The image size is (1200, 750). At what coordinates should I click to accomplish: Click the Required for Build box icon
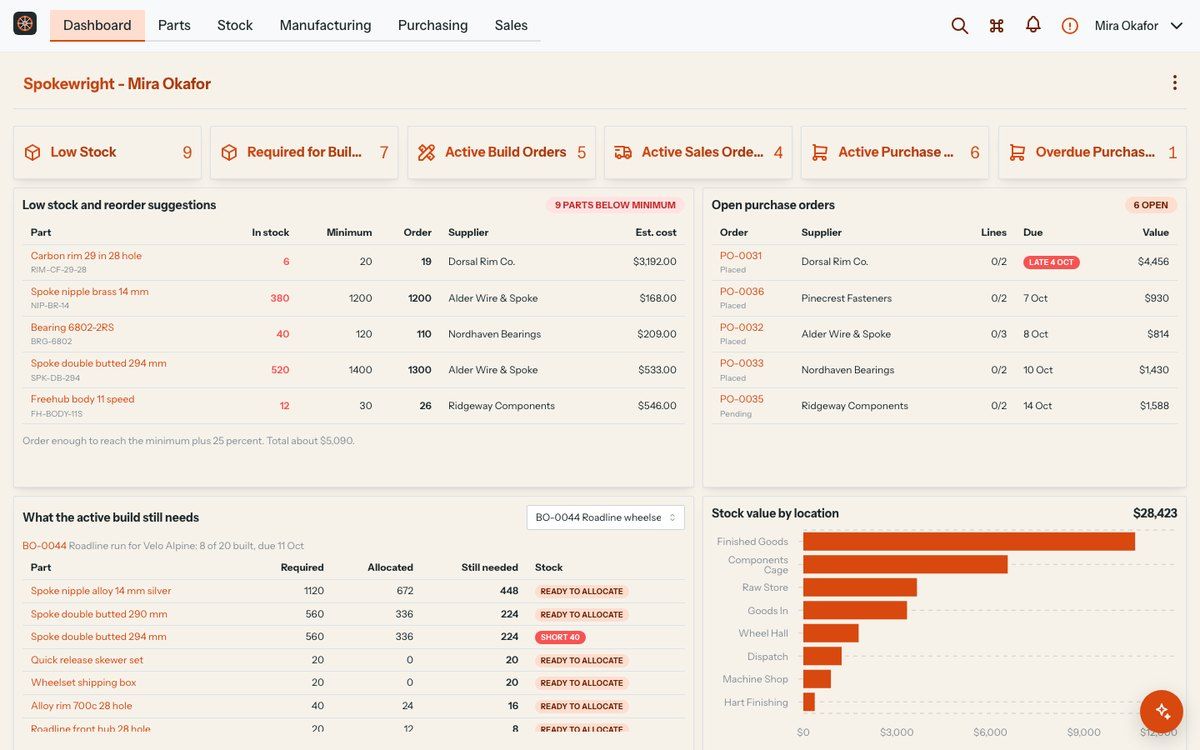(230, 152)
